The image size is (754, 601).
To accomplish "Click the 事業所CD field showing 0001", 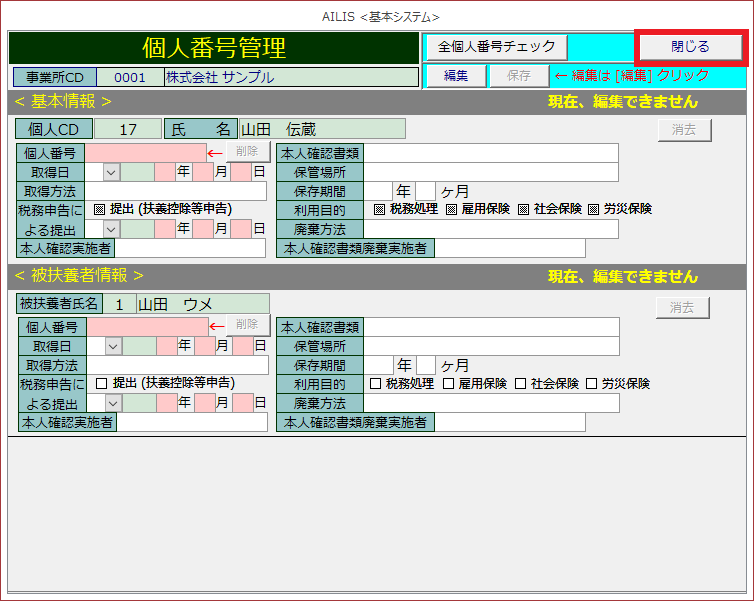I will click(x=130, y=77).
